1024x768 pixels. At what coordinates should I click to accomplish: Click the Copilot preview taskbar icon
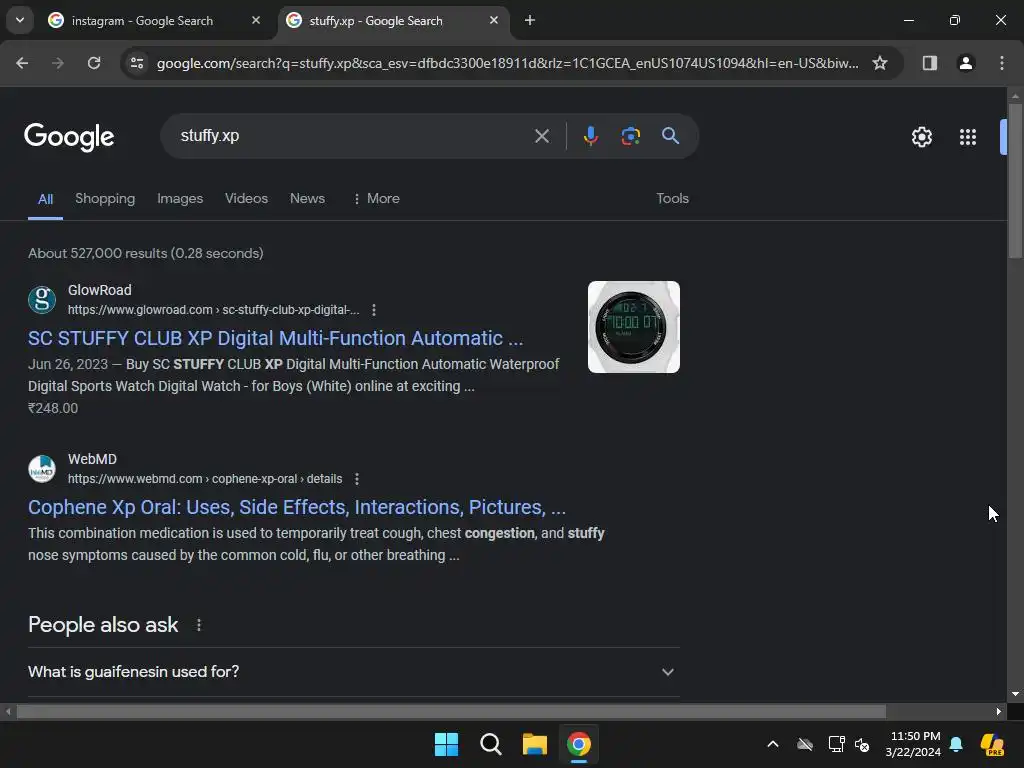coord(992,744)
